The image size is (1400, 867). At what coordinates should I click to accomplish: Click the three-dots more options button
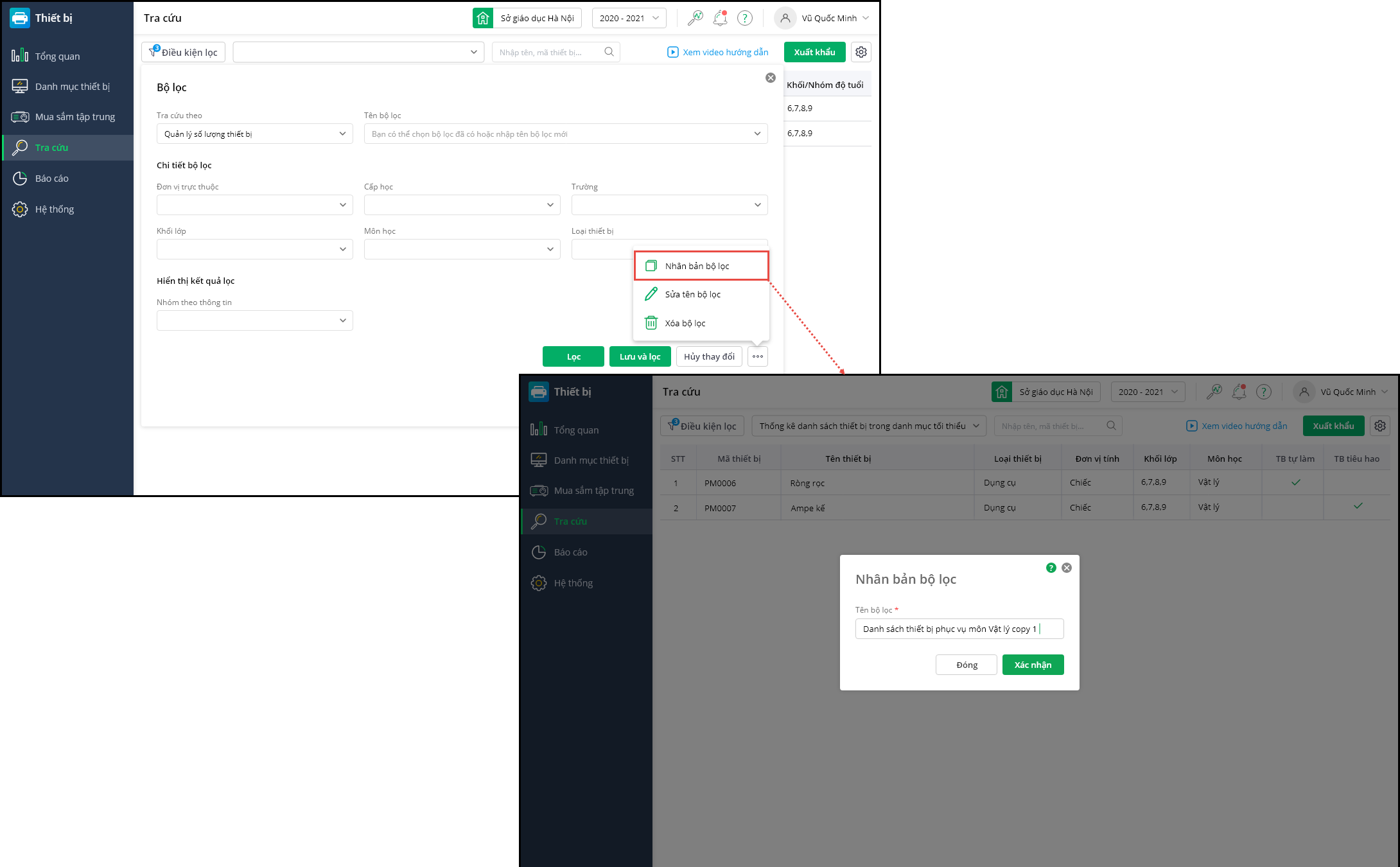click(x=758, y=356)
